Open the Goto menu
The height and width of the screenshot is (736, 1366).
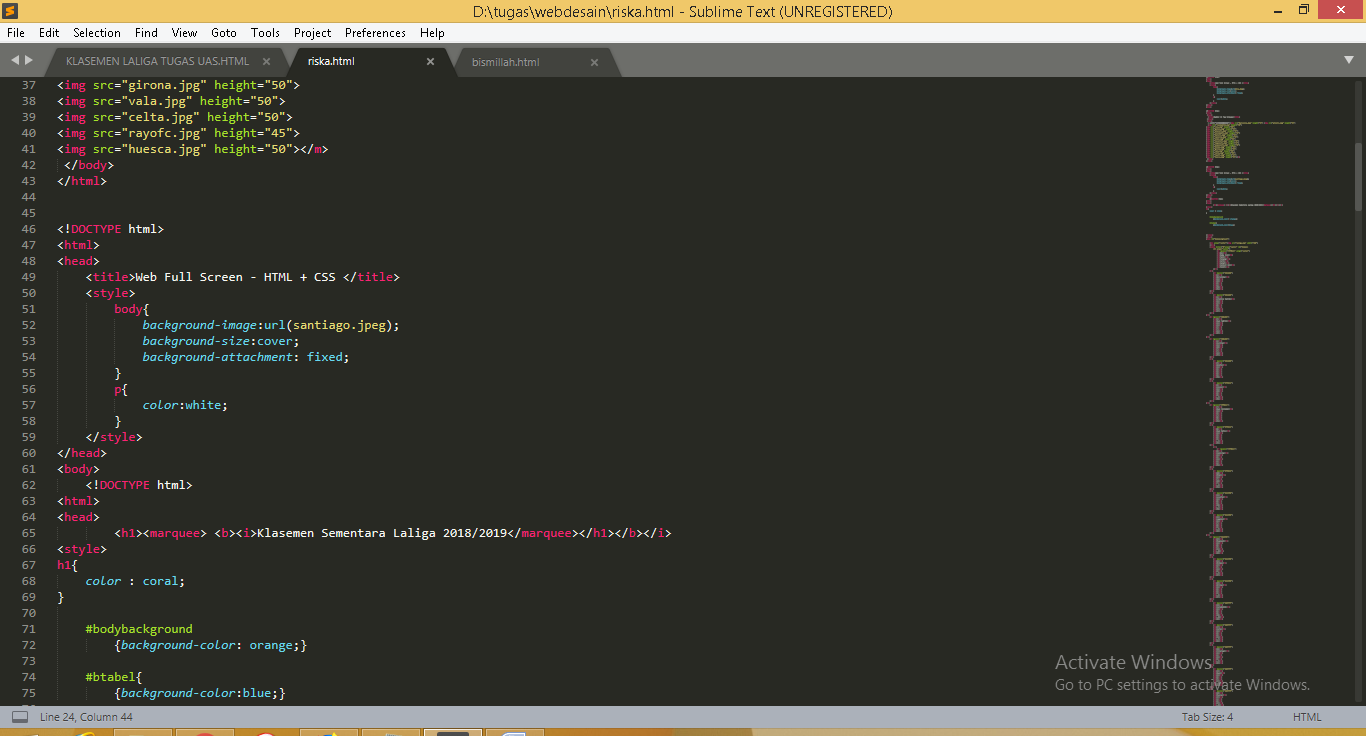[224, 33]
